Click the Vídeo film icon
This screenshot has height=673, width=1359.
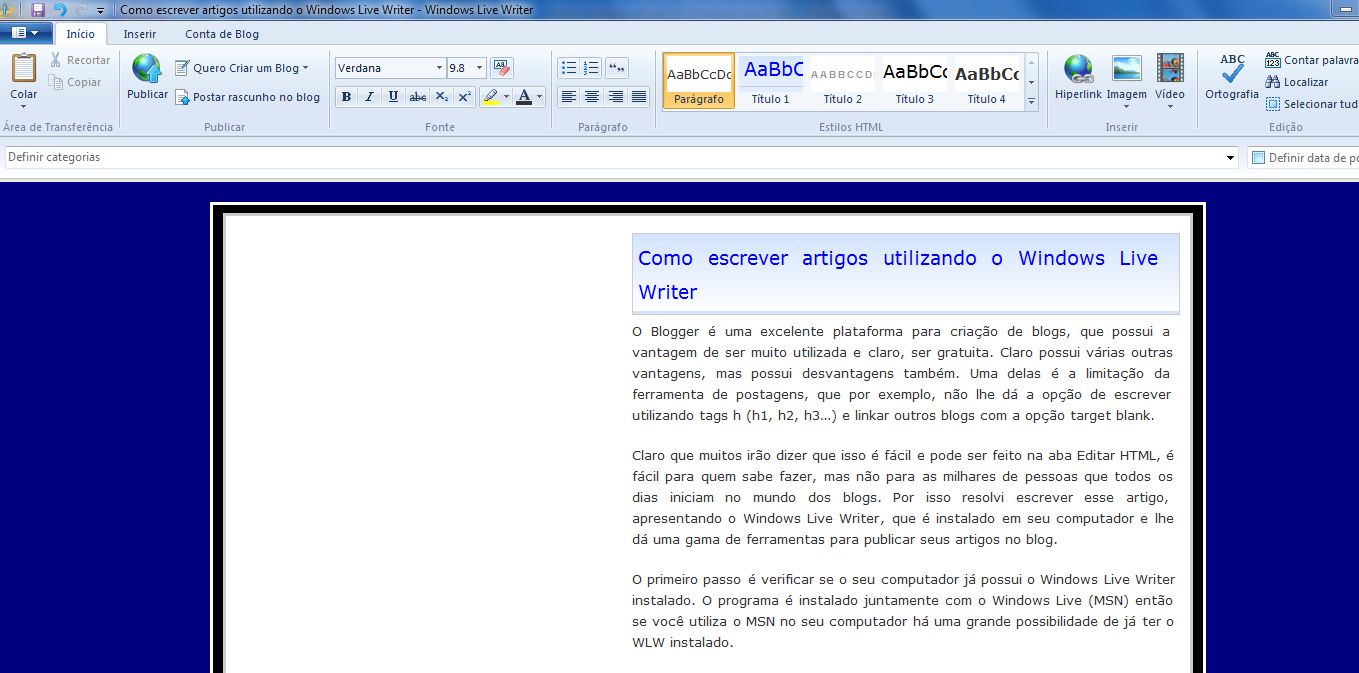click(1170, 68)
